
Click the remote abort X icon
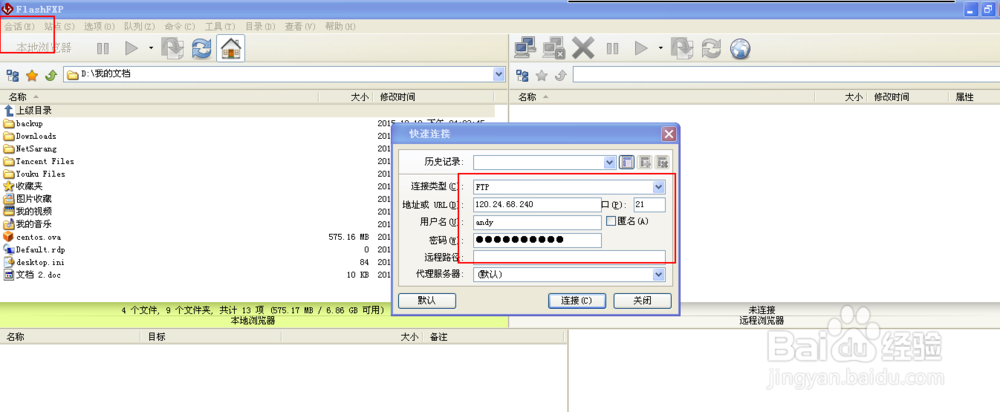click(582, 48)
